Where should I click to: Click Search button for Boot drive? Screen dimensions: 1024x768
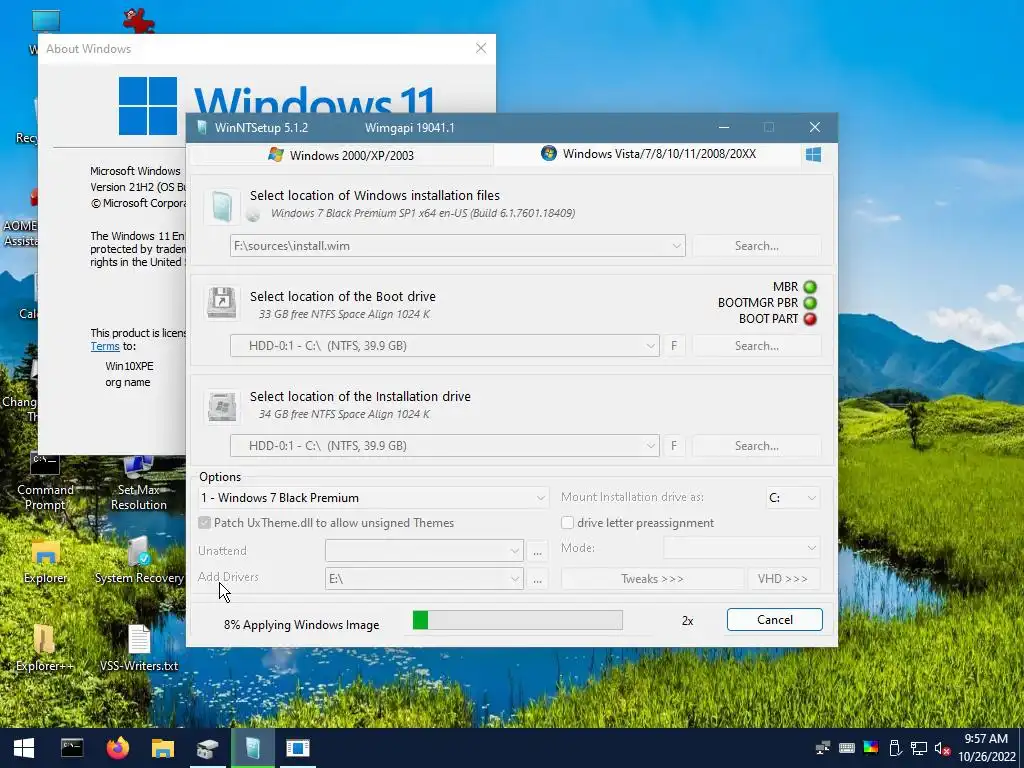coord(756,346)
